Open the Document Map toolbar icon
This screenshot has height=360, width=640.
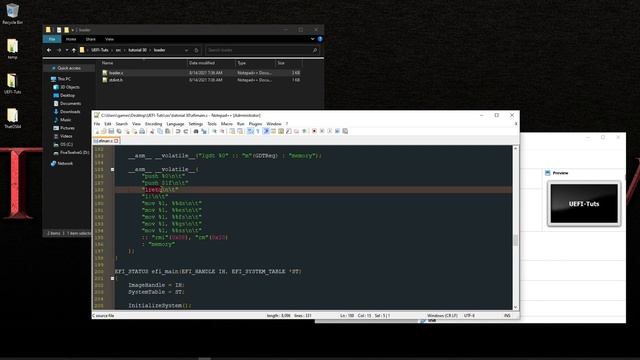pyautogui.click(x=281, y=131)
